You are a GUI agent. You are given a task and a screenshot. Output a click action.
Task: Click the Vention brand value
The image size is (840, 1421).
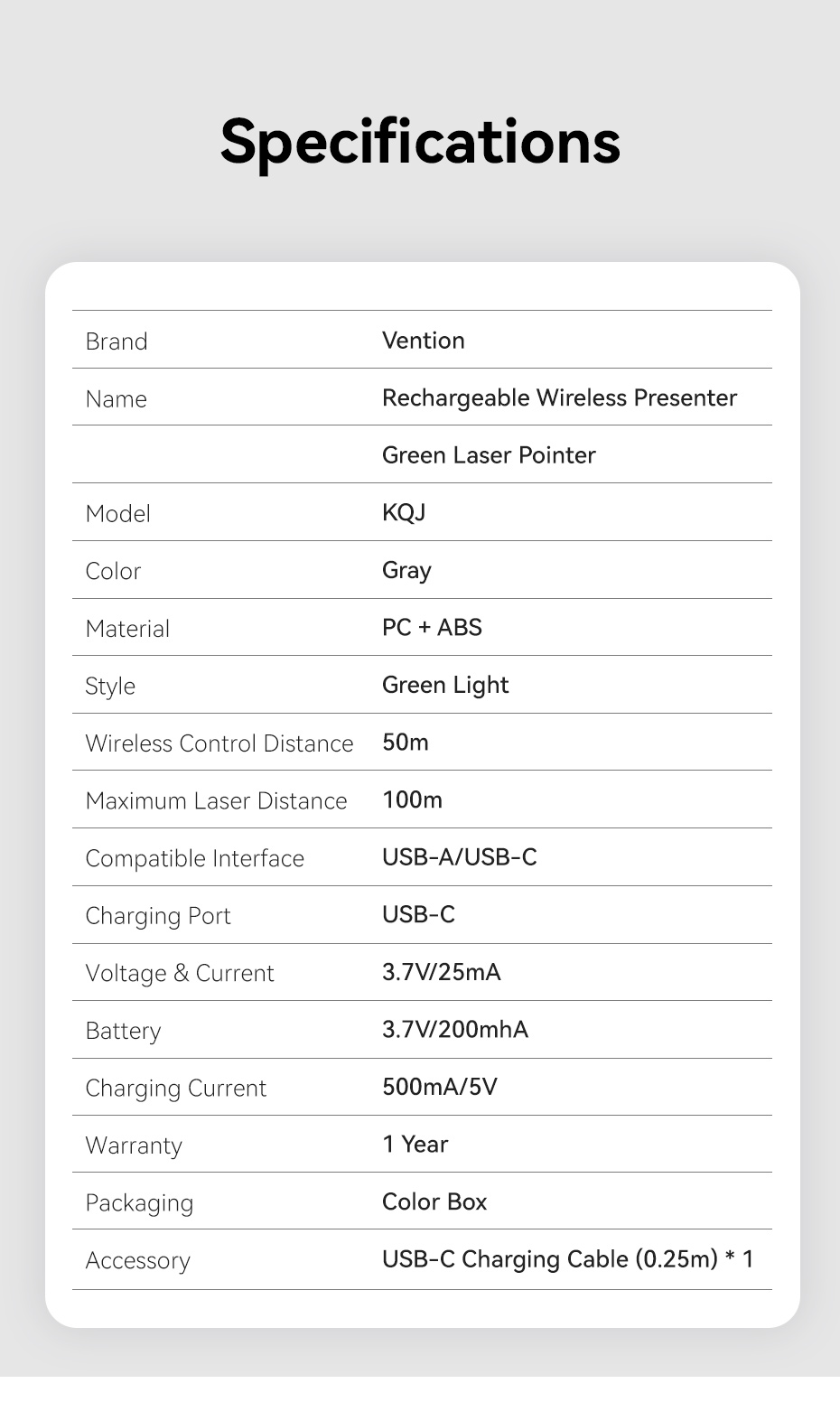click(x=423, y=341)
